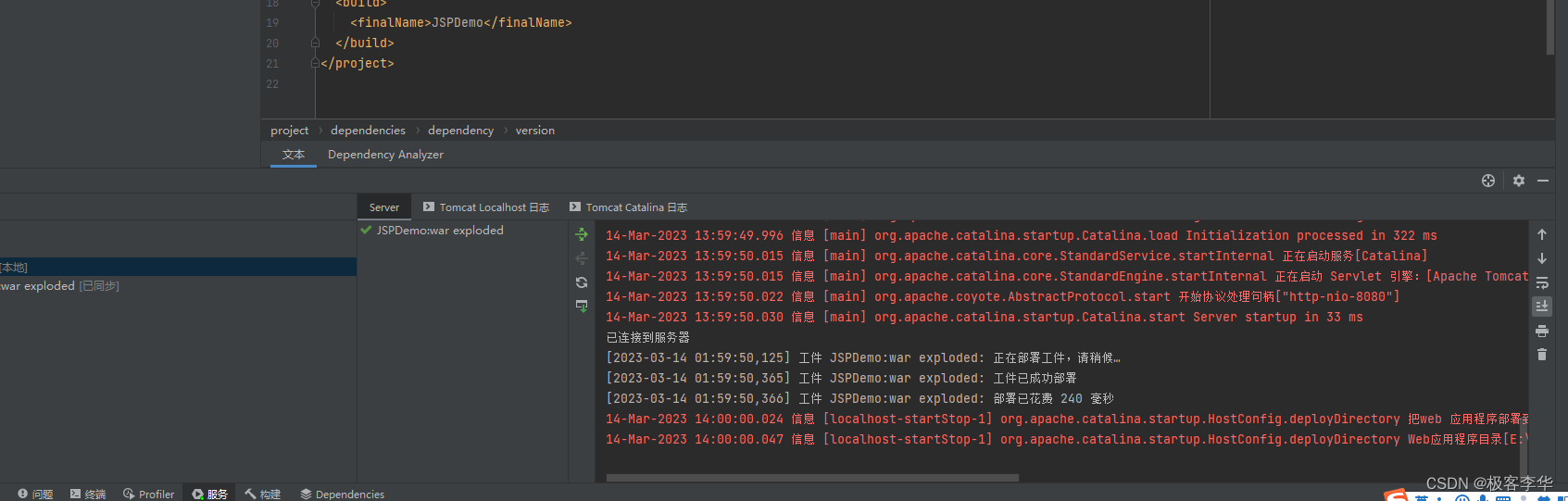Screen dimensions: 1568x501
Task: Click the 'Initialization processed in 322 ms' log line
Action: click(1022, 235)
